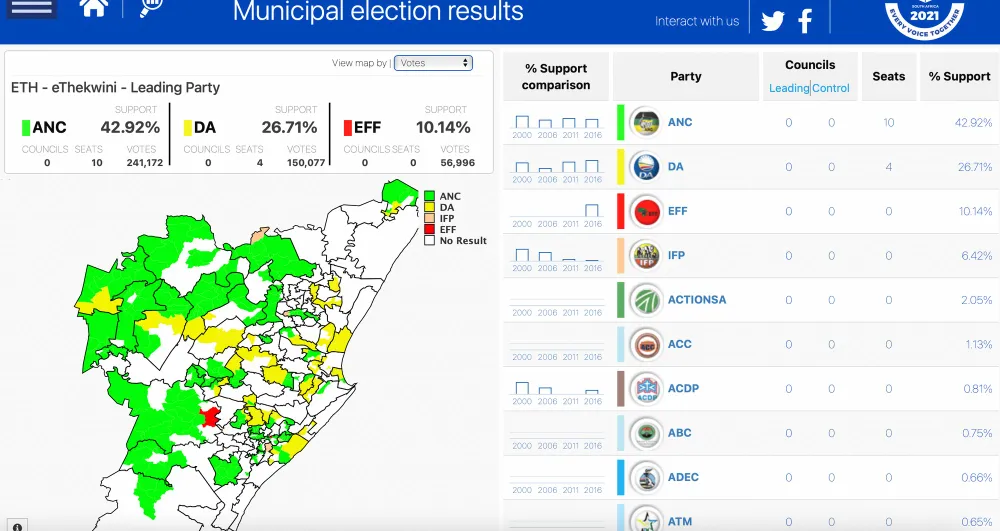Go to the home page icon

[x=94, y=8]
